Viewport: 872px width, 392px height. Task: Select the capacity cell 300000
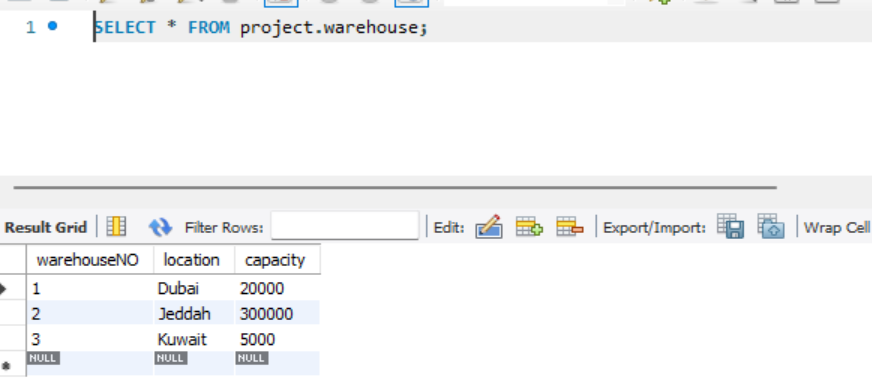(277, 314)
